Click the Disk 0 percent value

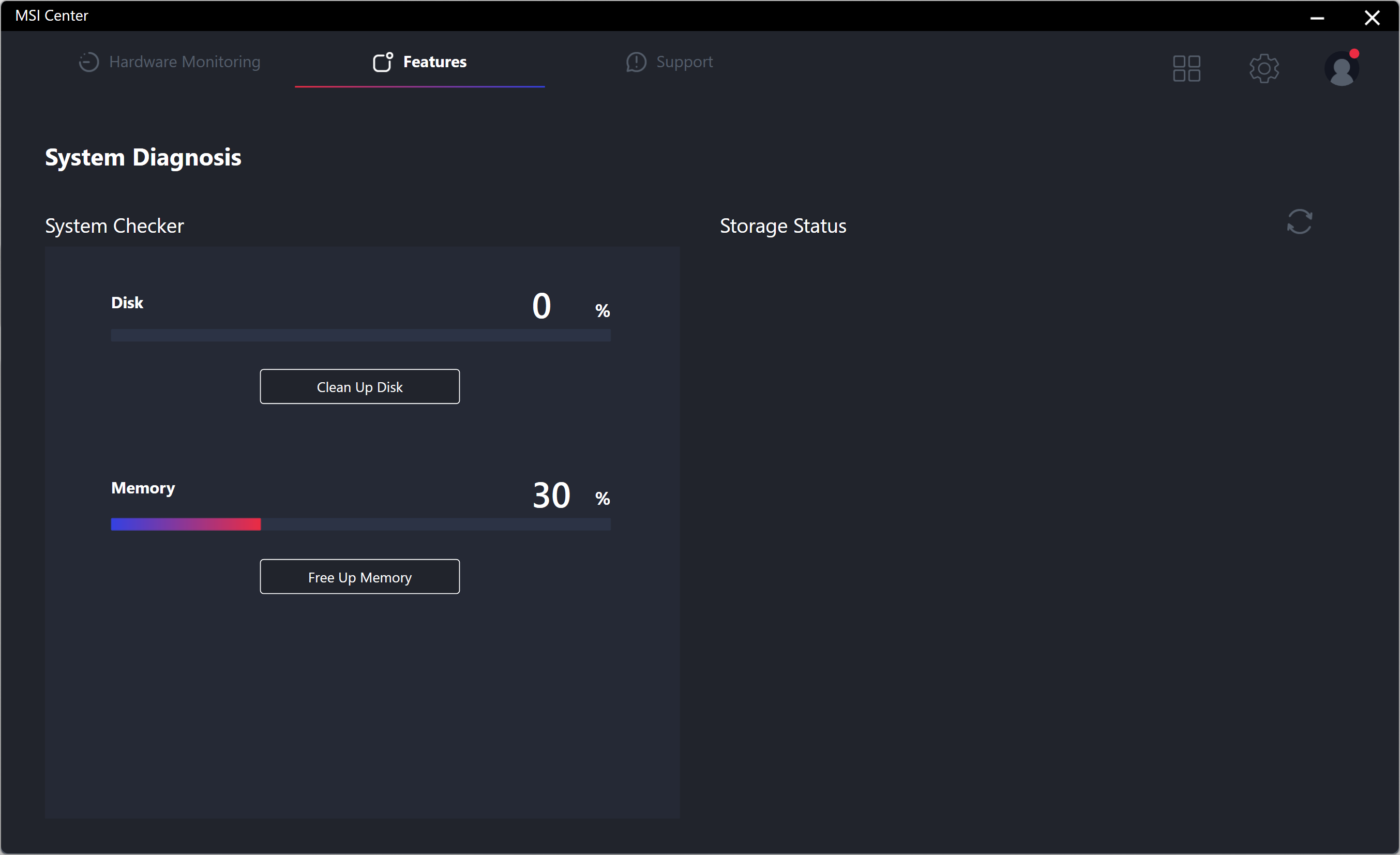tap(541, 306)
